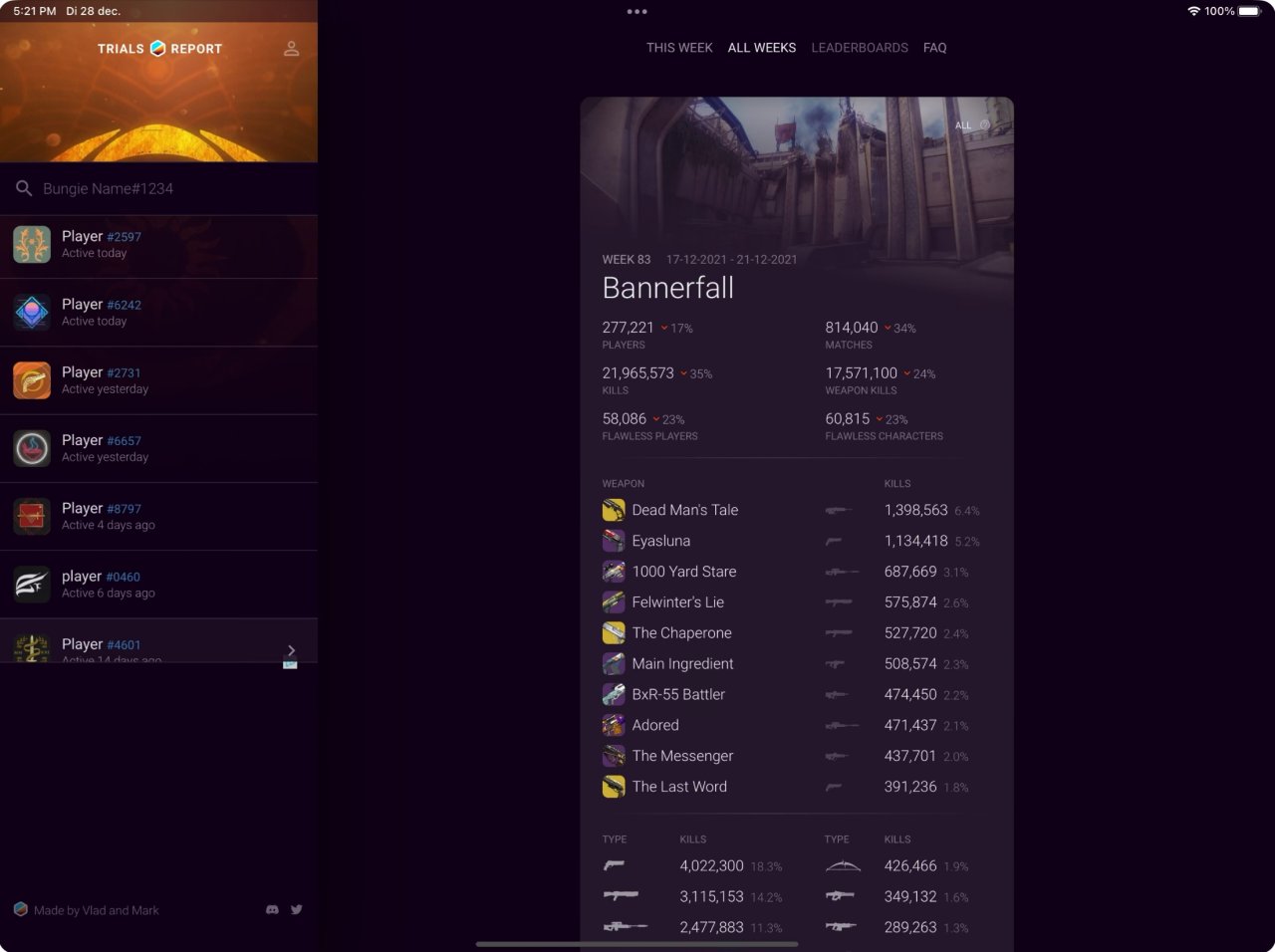Screen dimensions: 1275x952
Task: Select the Eyasluna weapon name
Action: coord(661,541)
